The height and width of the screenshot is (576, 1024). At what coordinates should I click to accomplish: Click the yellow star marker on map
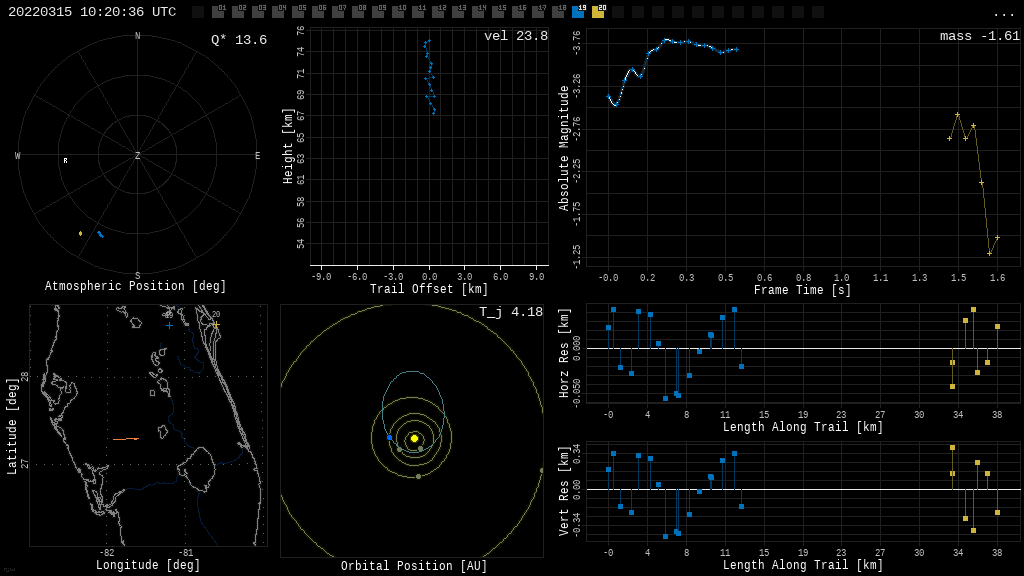[x=215, y=324]
